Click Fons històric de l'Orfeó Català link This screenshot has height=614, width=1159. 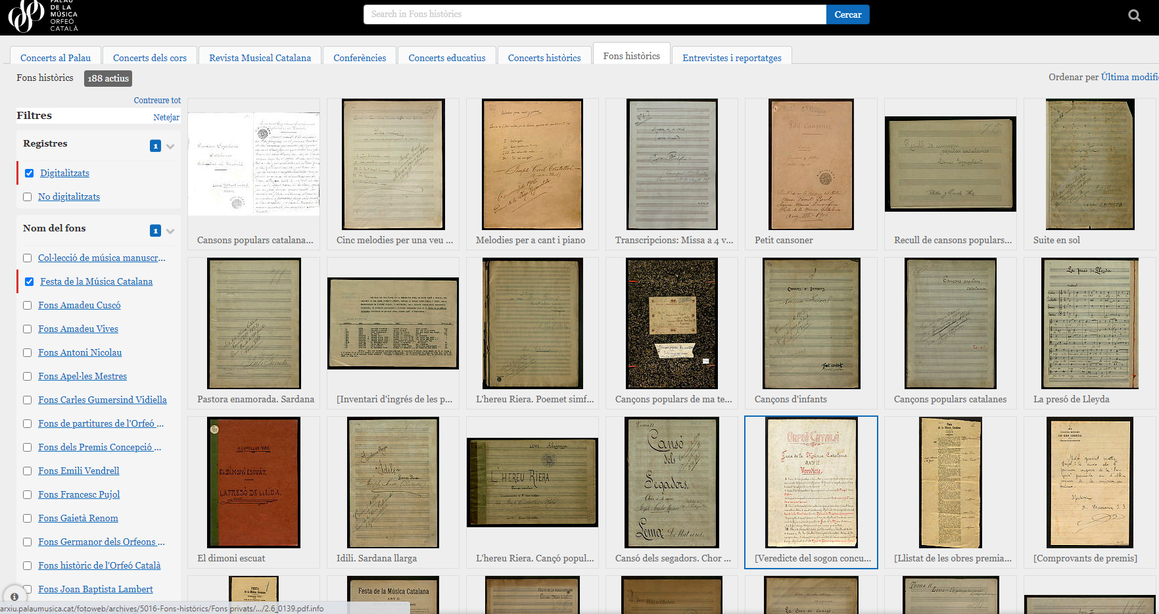100,565
